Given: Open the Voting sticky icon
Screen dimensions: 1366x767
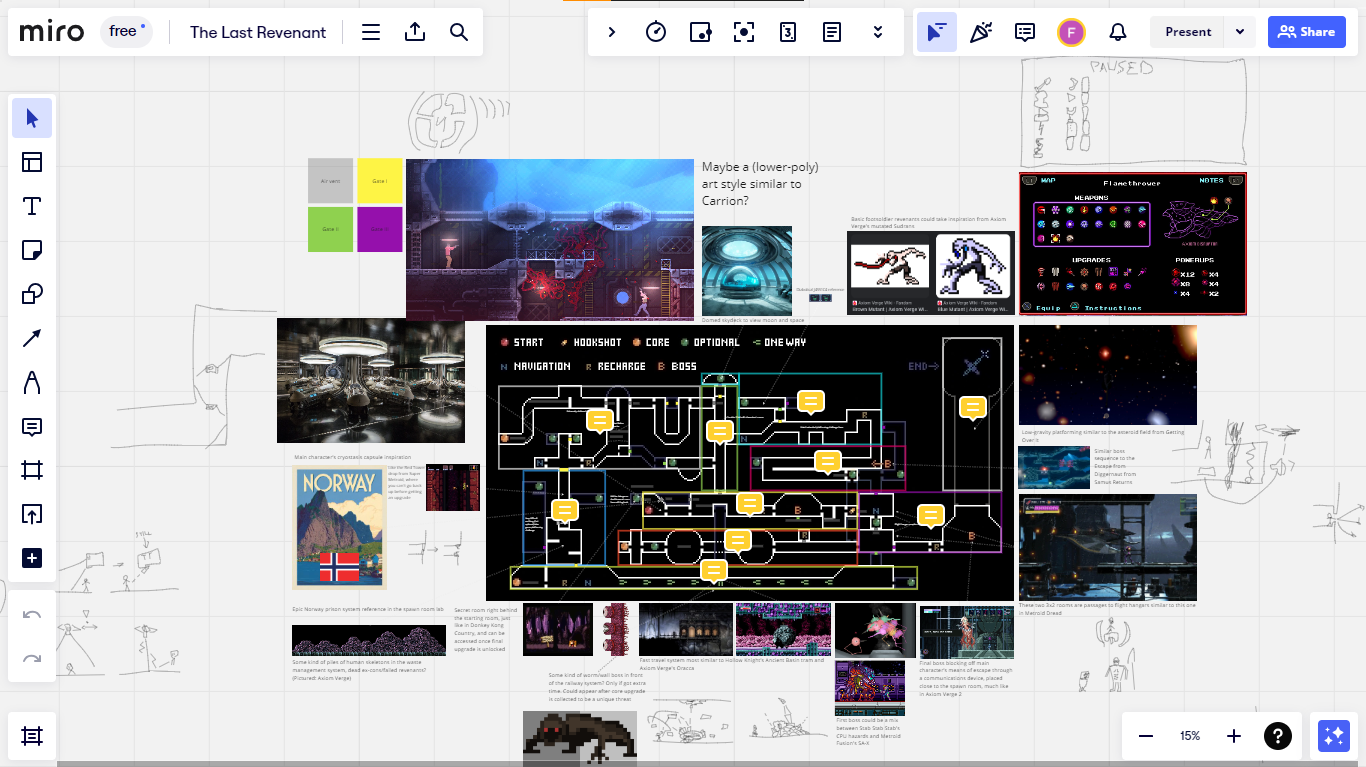Looking at the screenshot, I should pyautogui.click(x=700, y=32).
